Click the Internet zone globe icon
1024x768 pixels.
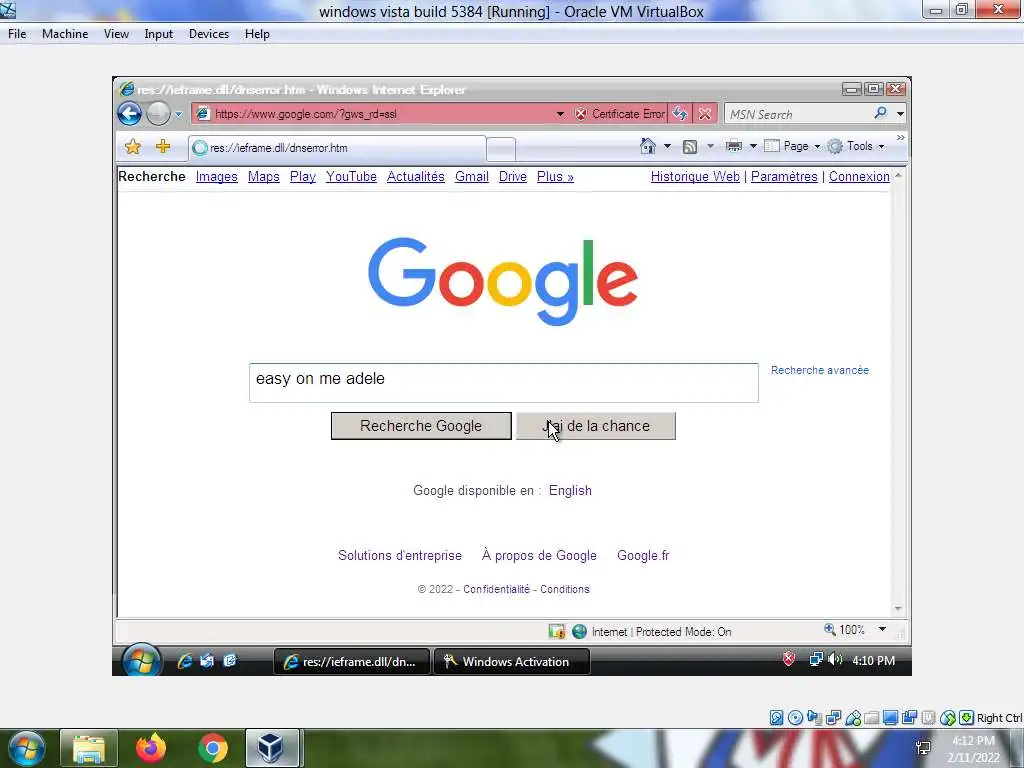[579, 632]
